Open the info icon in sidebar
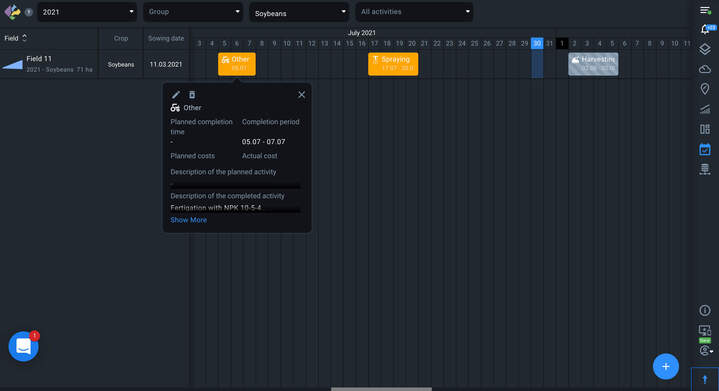This screenshot has height=391, width=719. pyautogui.click(x=705, y=310)
